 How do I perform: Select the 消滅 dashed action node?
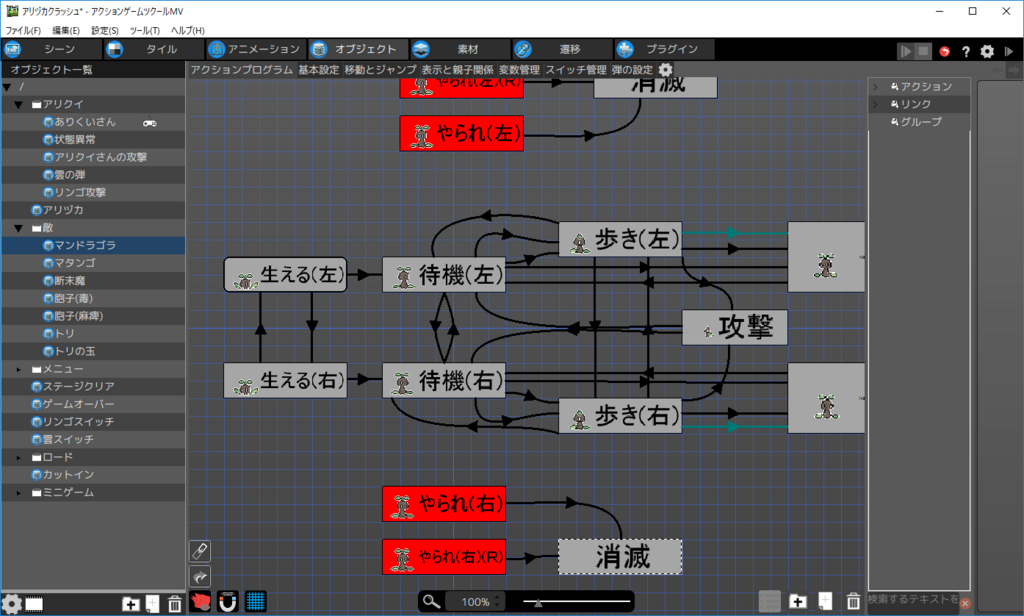620,557
